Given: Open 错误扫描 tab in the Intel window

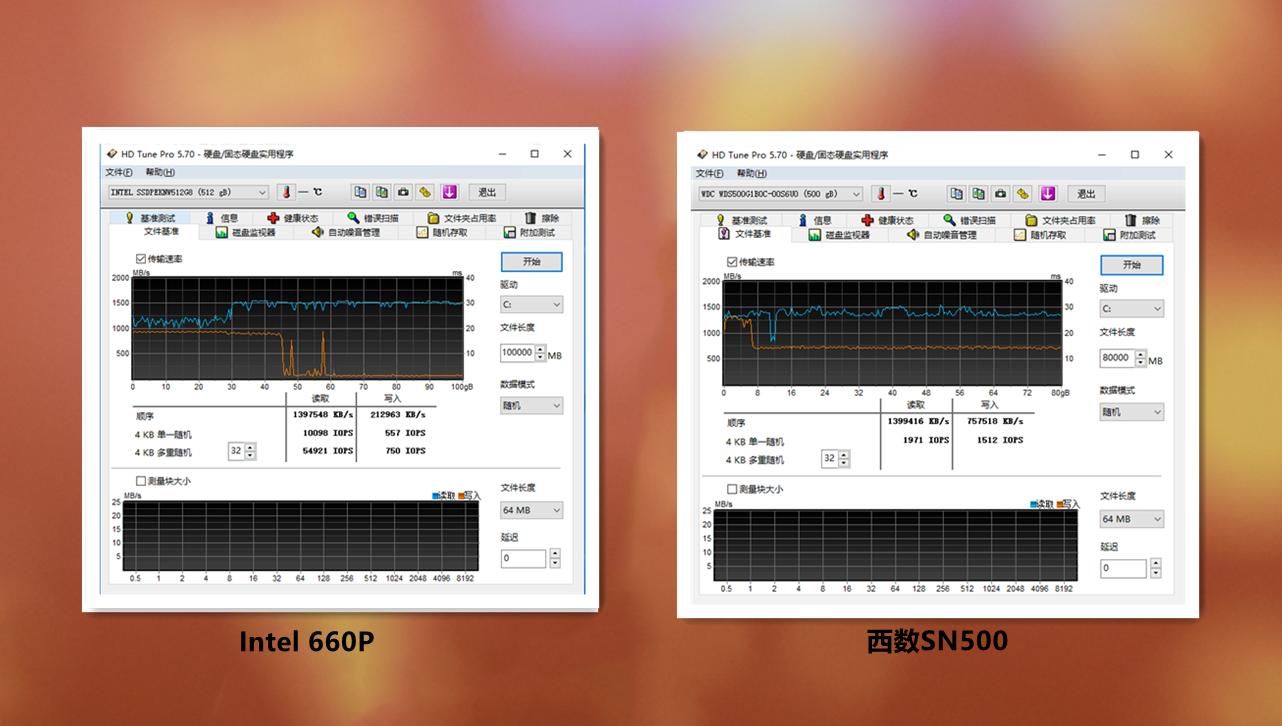Looking at the screenshot, I should pyautogui.click(x=373, y=218).
